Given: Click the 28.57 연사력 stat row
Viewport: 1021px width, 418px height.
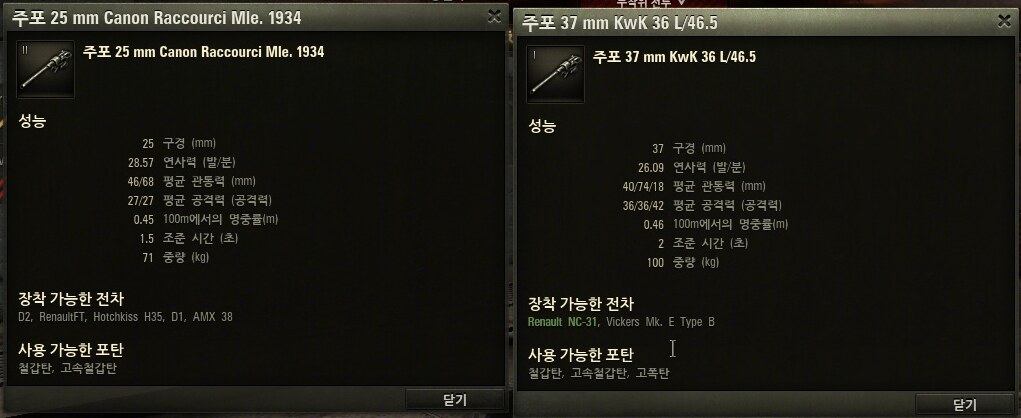Looking at the screenshot, I should (x=178, y=162).
